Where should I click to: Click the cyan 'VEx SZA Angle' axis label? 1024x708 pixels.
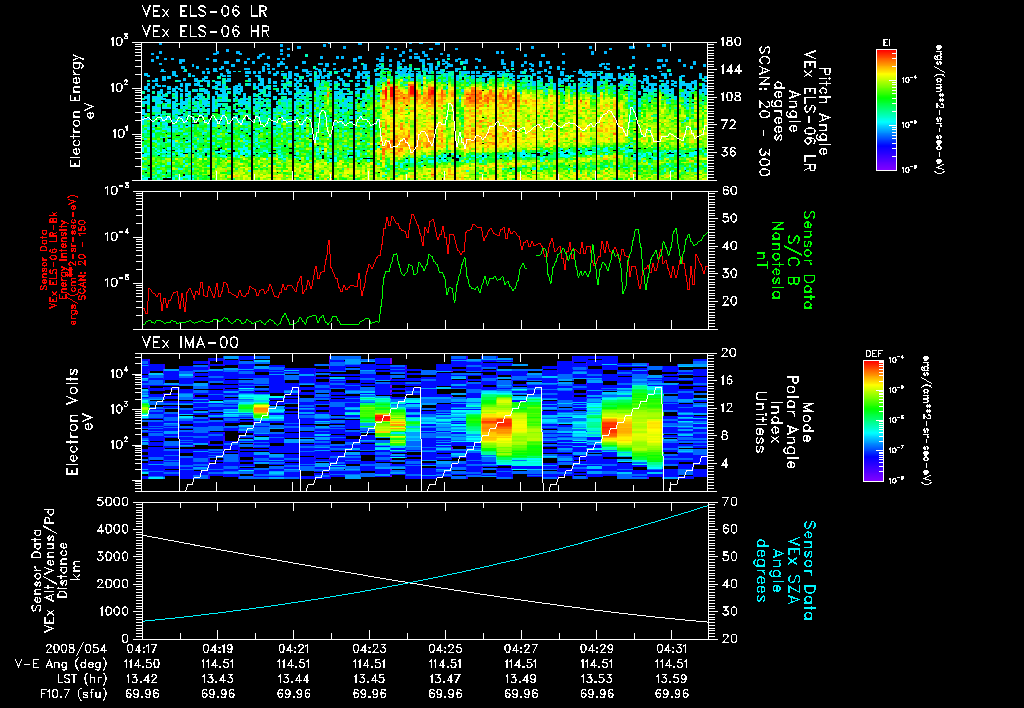point(784,570)
